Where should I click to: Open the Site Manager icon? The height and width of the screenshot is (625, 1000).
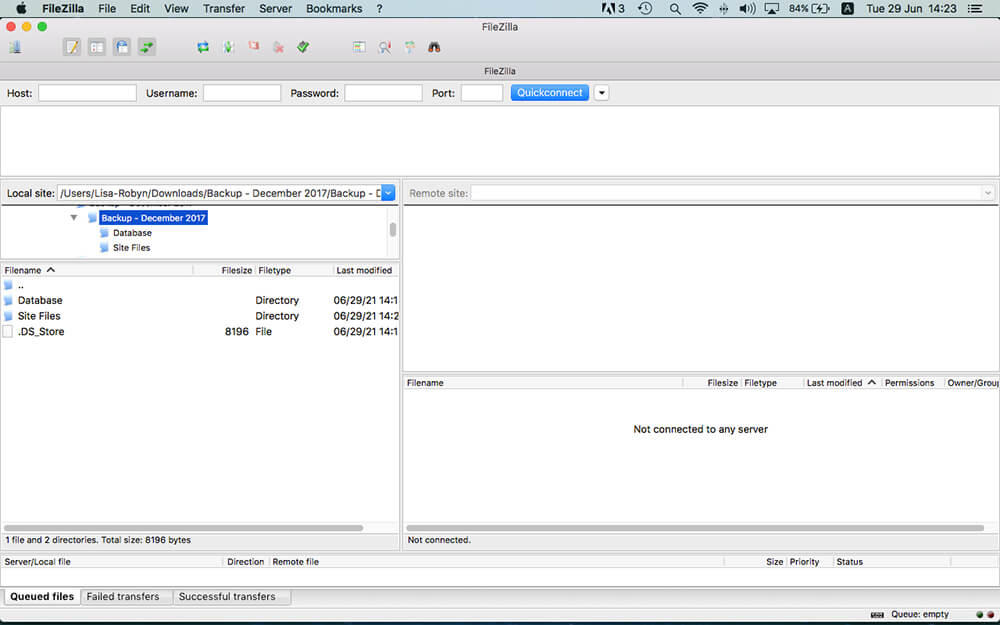point(15,47)
